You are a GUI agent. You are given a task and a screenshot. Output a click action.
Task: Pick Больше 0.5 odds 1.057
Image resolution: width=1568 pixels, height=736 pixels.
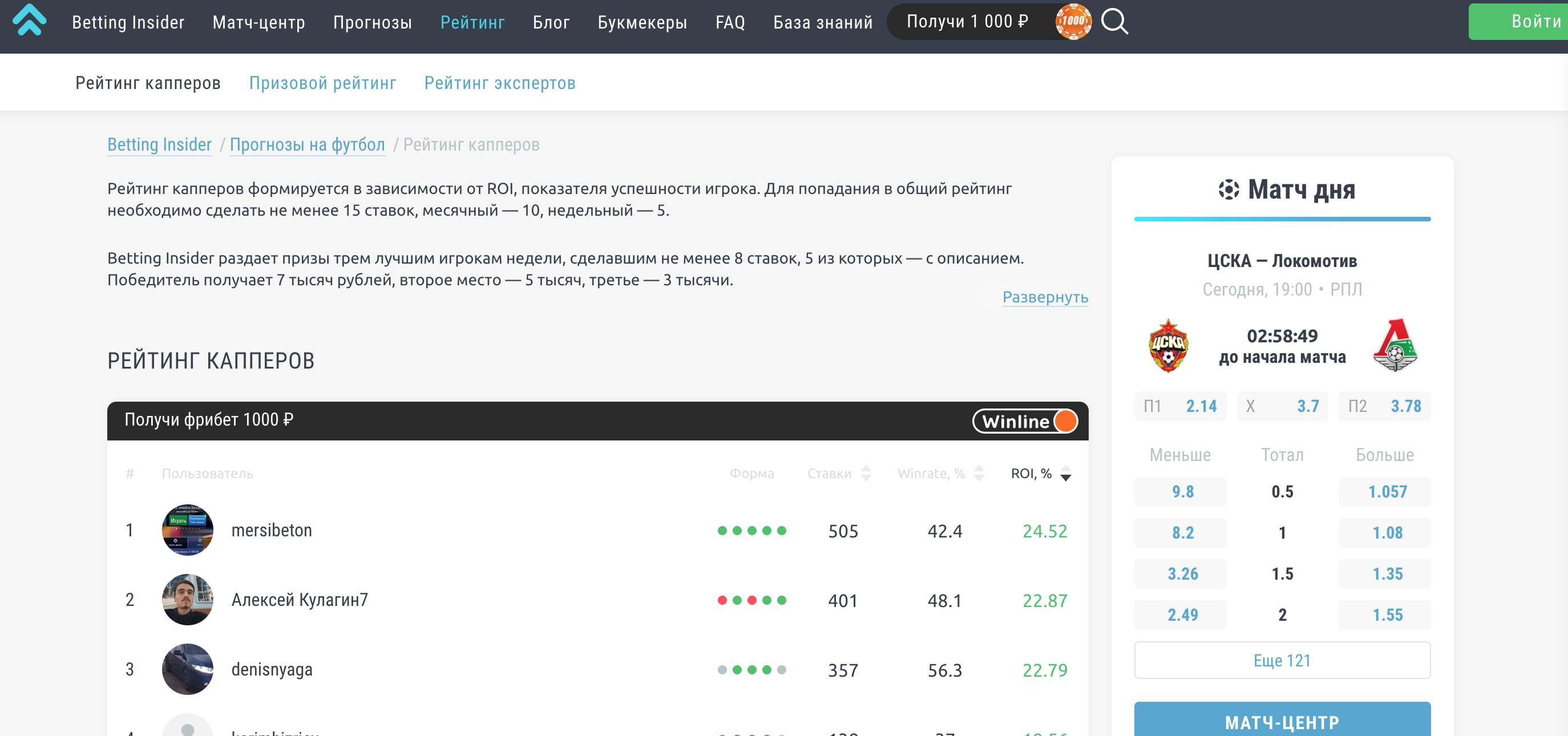point(1384,491)
